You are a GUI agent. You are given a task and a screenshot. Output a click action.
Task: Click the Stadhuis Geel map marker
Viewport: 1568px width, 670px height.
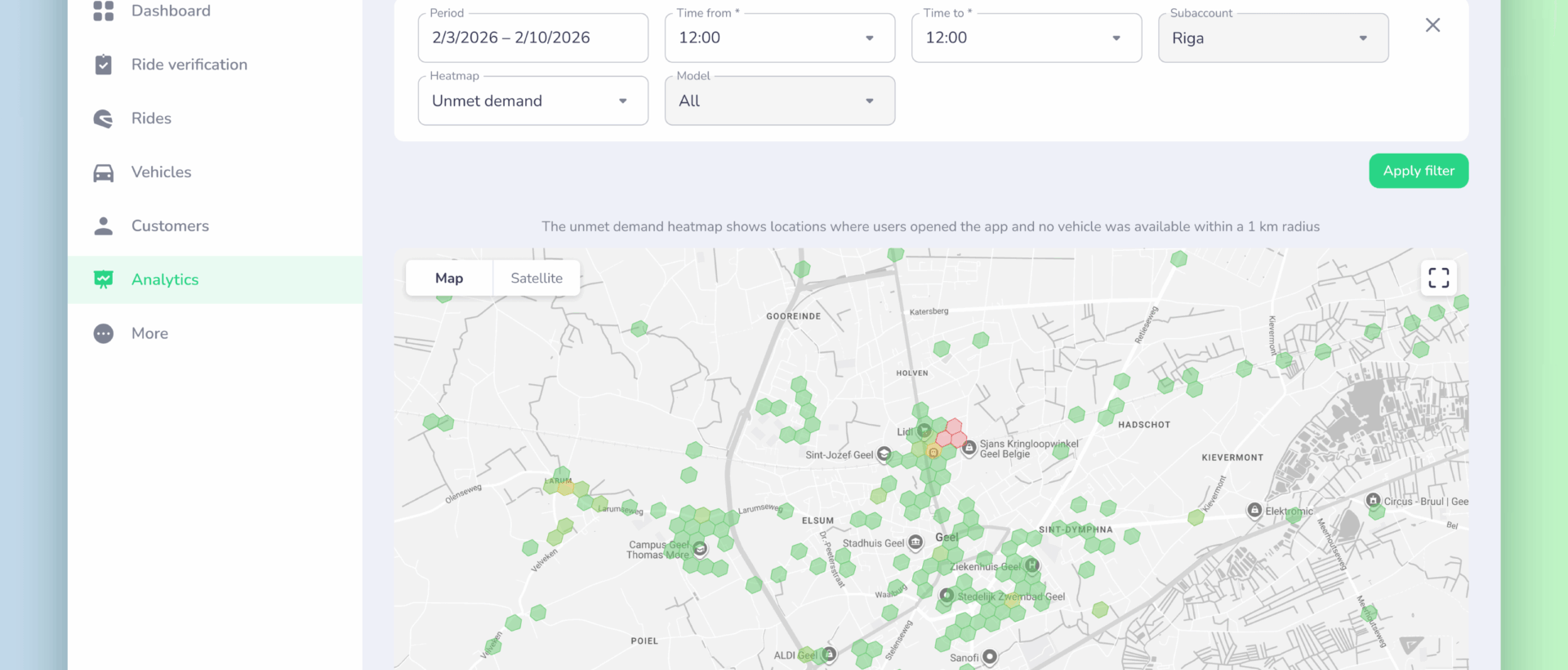pos(915,543)
